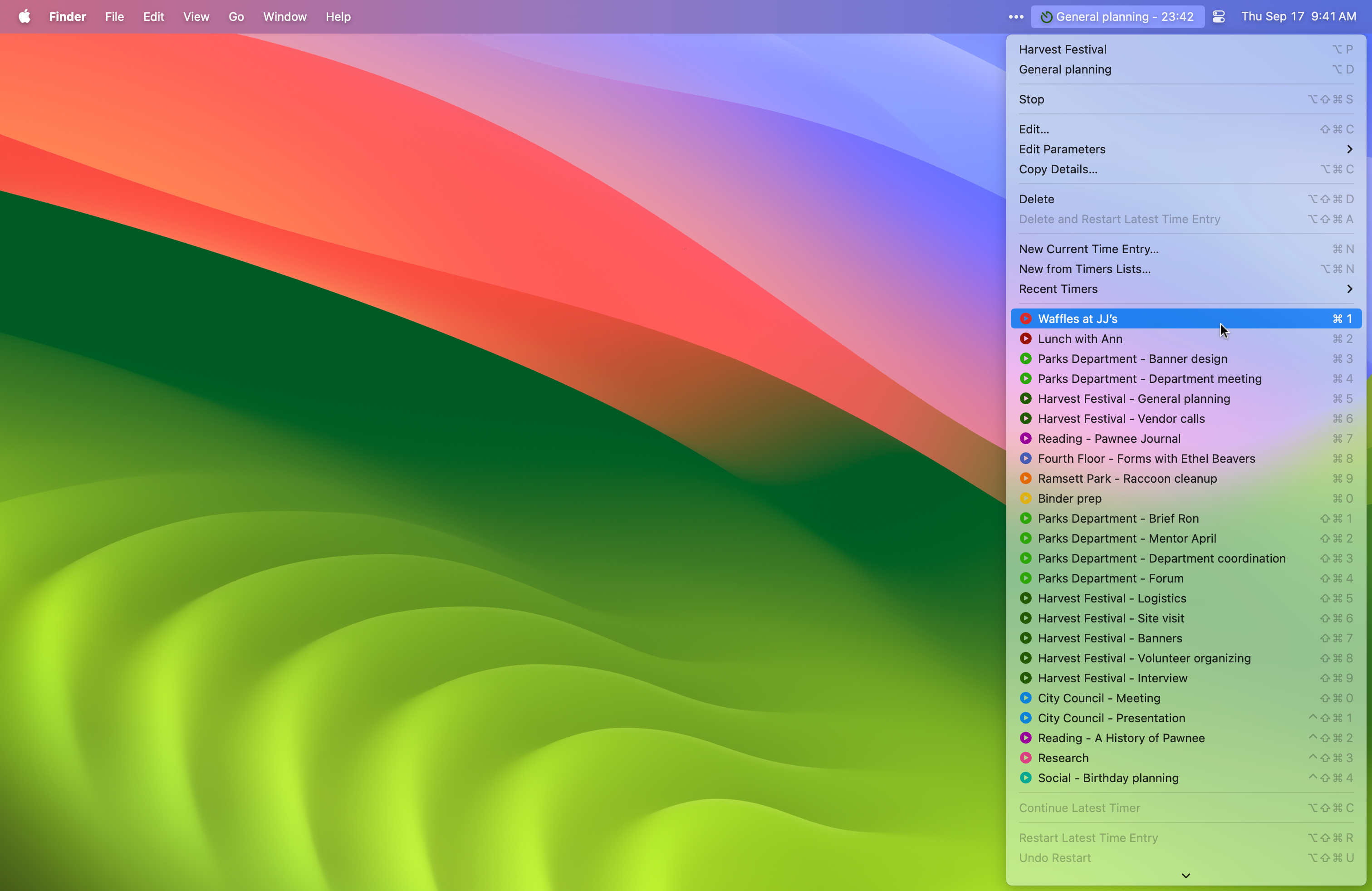Click the three-dot overflow icon in menu bar
This screenshot has width=1372, height=891.
[1016, 17]
